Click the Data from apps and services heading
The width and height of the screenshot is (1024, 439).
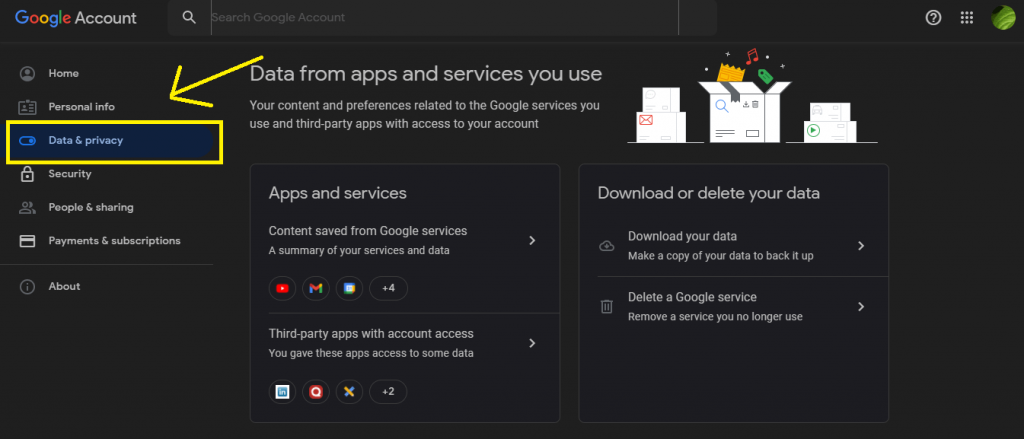(x=426, y=73)
